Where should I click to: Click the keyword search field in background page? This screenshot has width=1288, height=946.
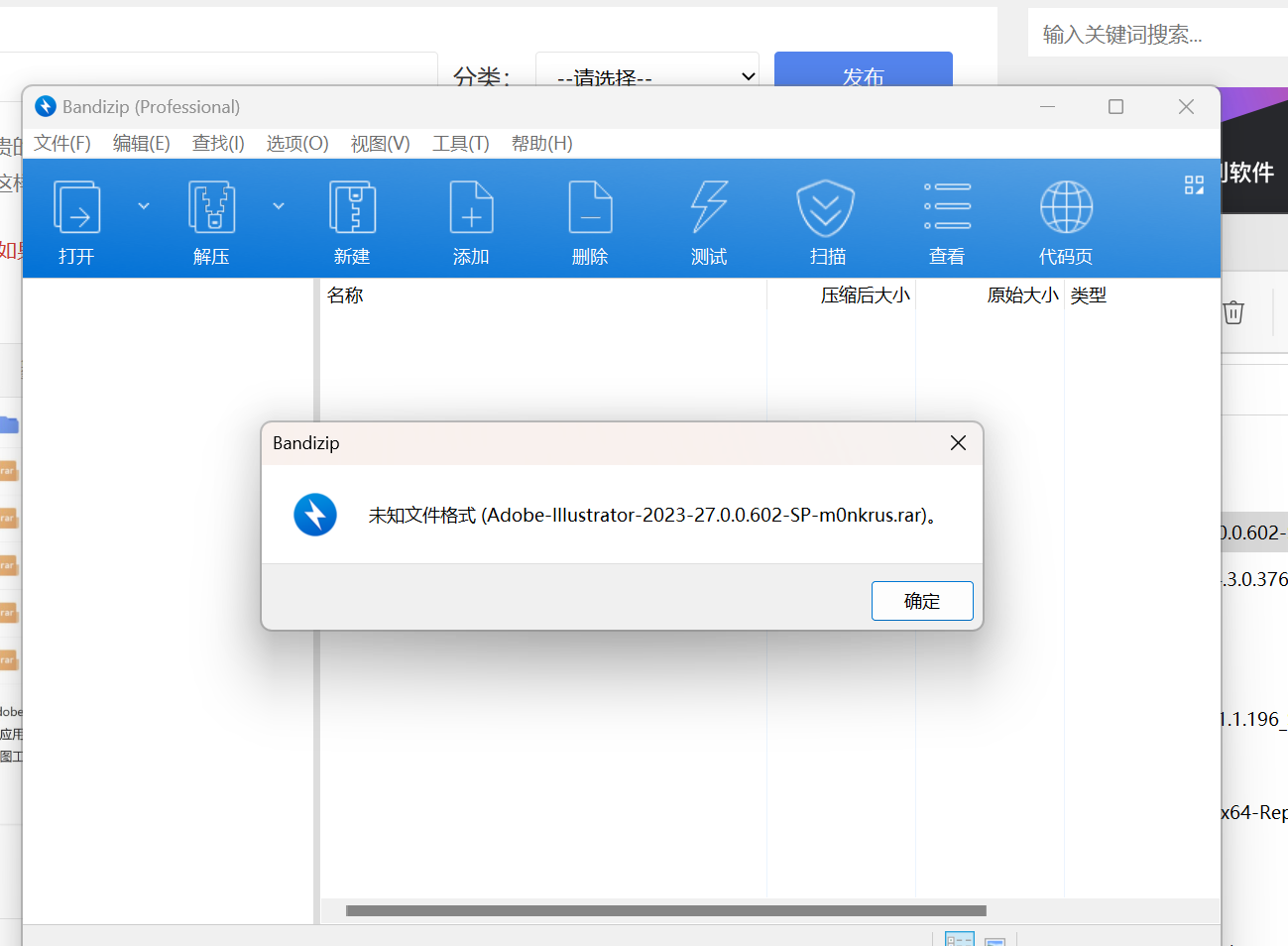(1158, 35)
